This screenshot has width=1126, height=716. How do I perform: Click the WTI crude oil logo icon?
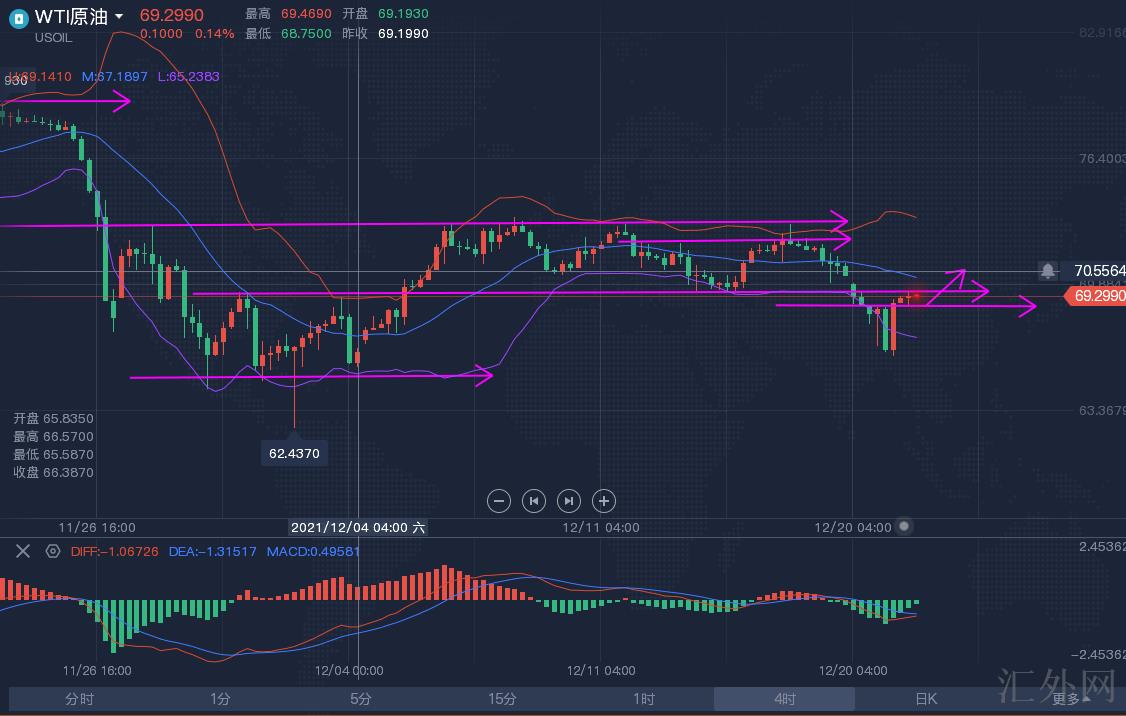[18, 17]
